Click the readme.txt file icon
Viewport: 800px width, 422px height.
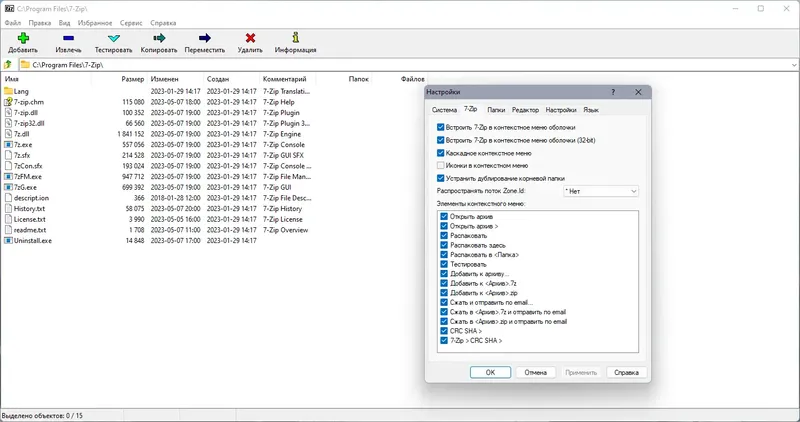8,230
